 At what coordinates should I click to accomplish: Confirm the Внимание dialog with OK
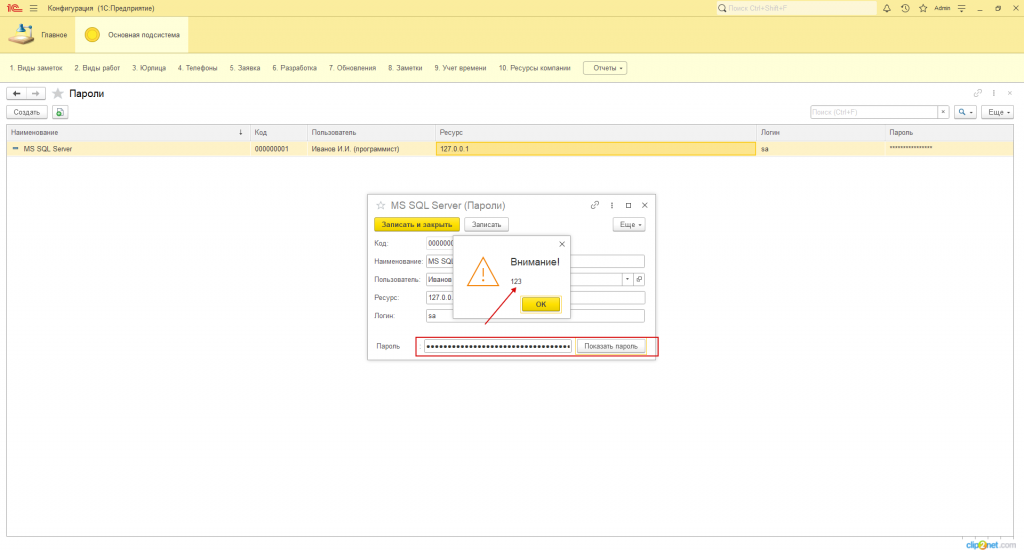541,304
